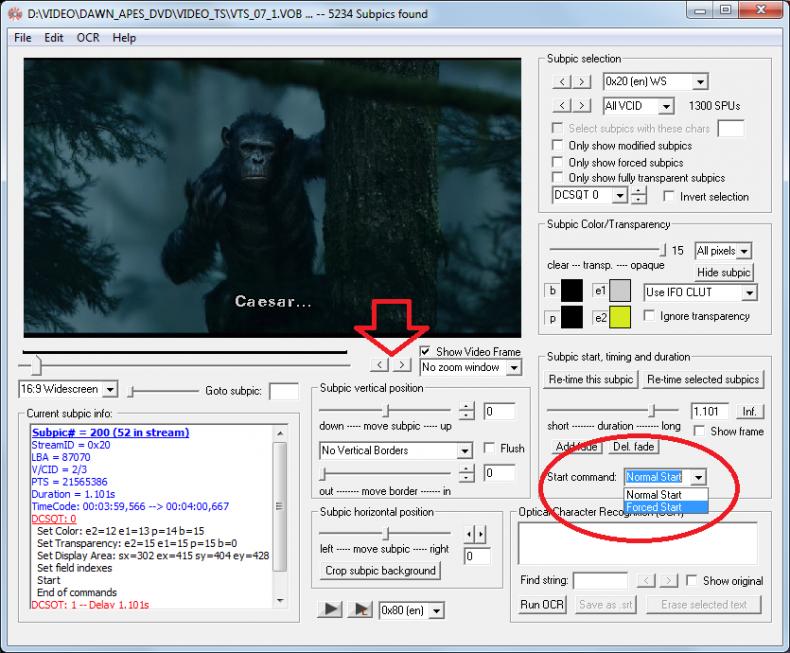The image size is (790, 653).
Task: Enable Only show forced subpics
Action: click(x=557, y=162)
